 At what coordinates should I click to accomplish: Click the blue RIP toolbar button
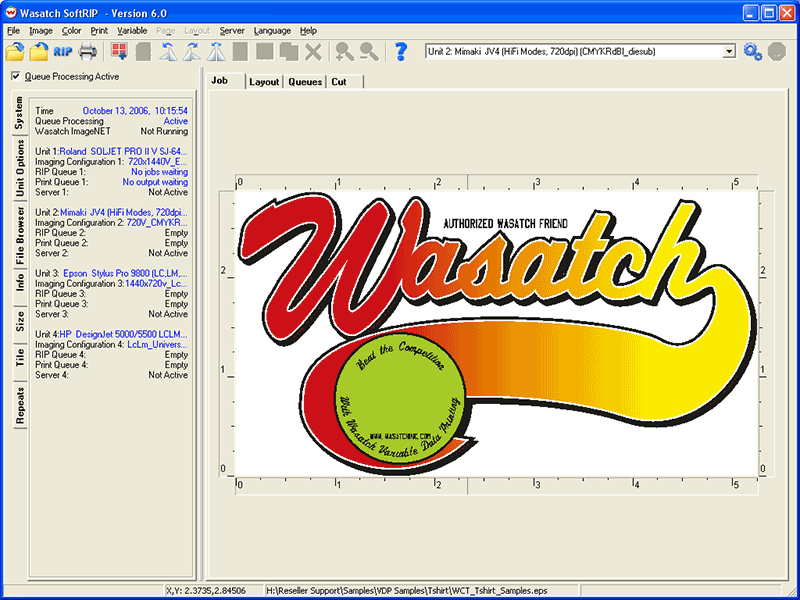pos(63,52)
